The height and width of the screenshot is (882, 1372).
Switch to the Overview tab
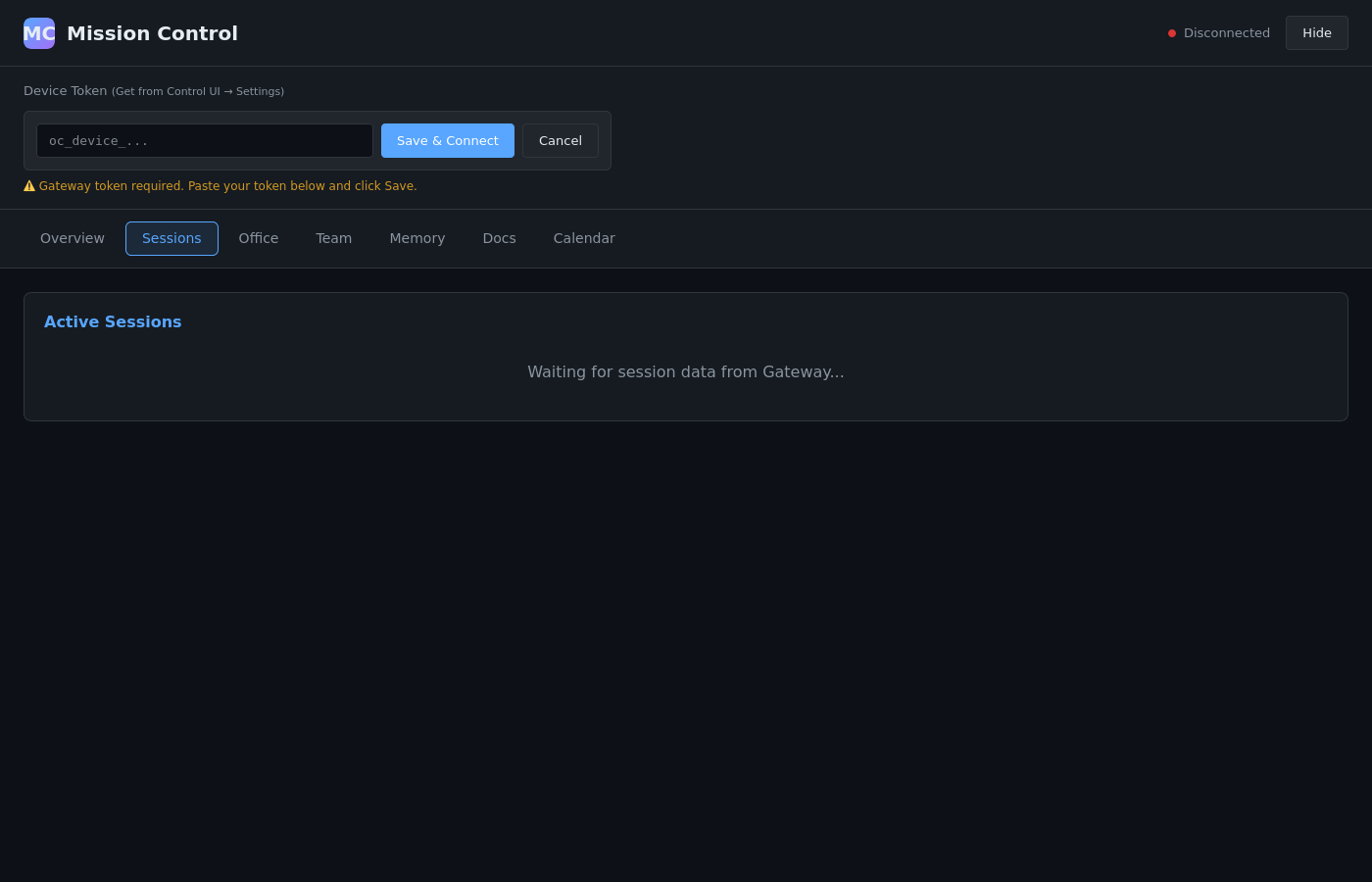73,238
